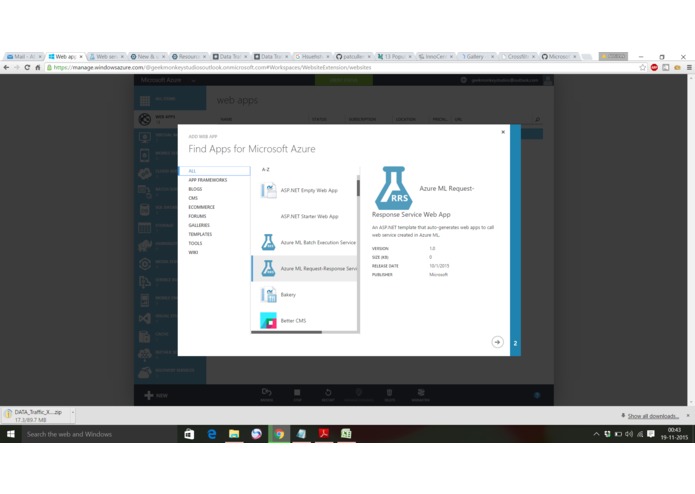This screenshot has width=695, height=494.
Task: Bookmark page with the star icon
Action: click(x=643, y=67)
